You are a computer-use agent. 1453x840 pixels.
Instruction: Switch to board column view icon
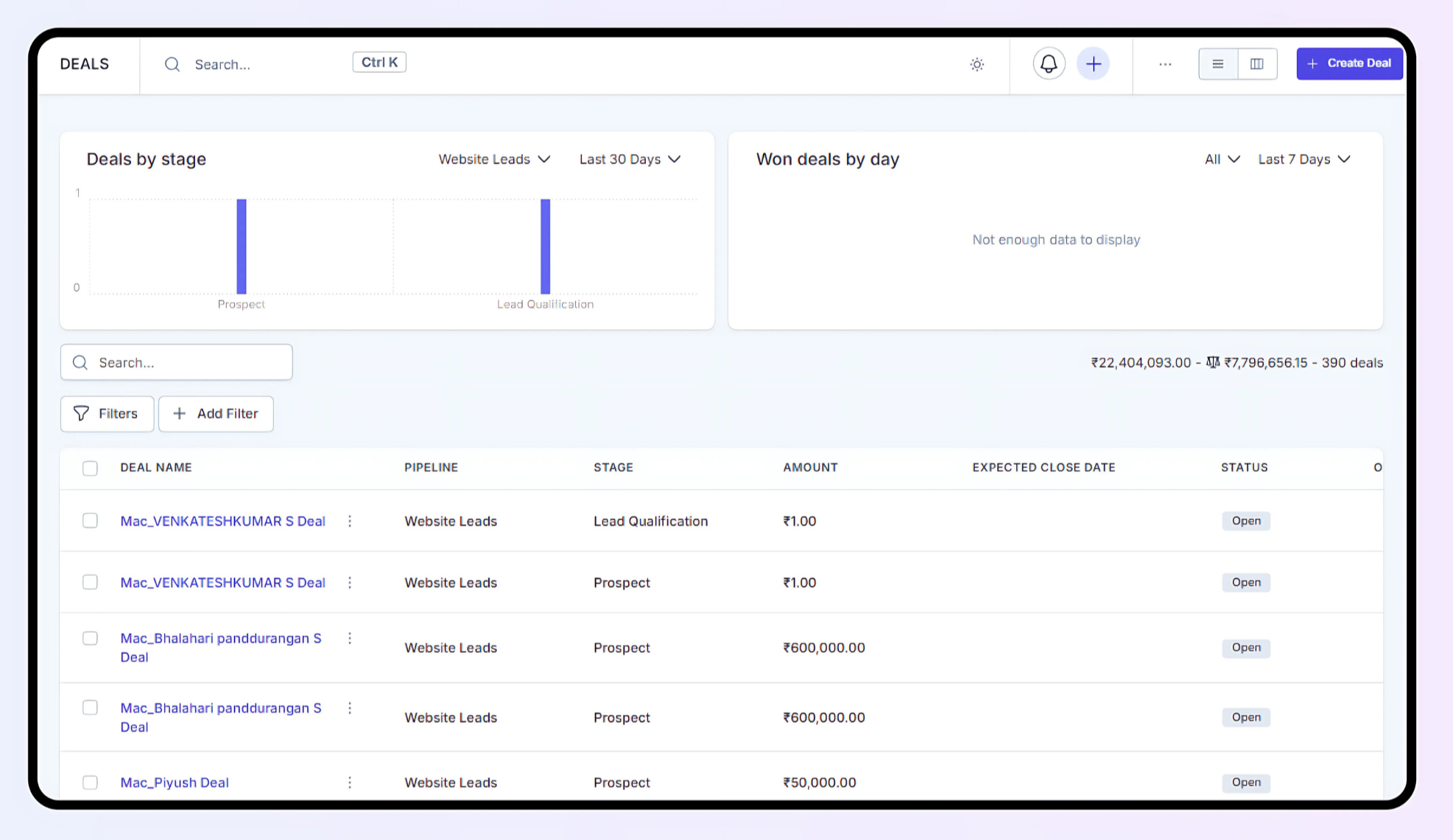point(1256,64)
